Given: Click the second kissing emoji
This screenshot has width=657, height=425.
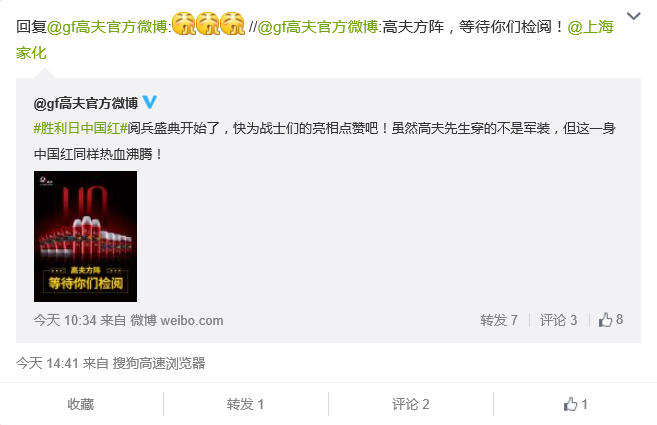Looking at the screenshot, I should coord(208,23).
